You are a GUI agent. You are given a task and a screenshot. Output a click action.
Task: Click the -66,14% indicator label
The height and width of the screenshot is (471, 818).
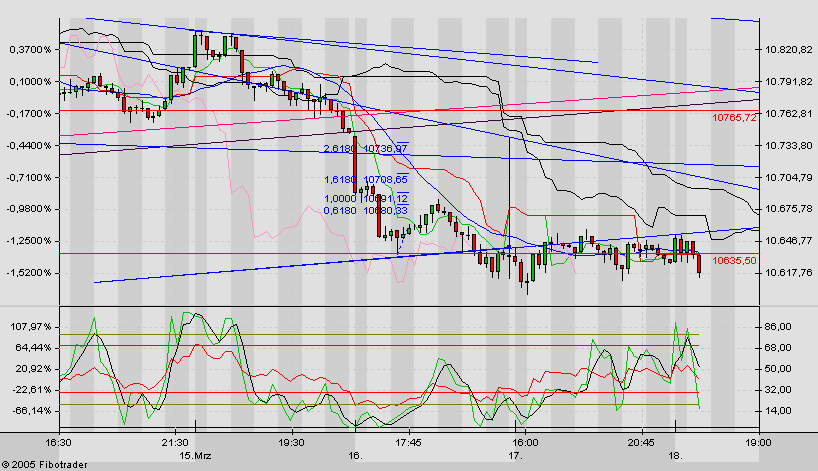click(x=32, y=411)
